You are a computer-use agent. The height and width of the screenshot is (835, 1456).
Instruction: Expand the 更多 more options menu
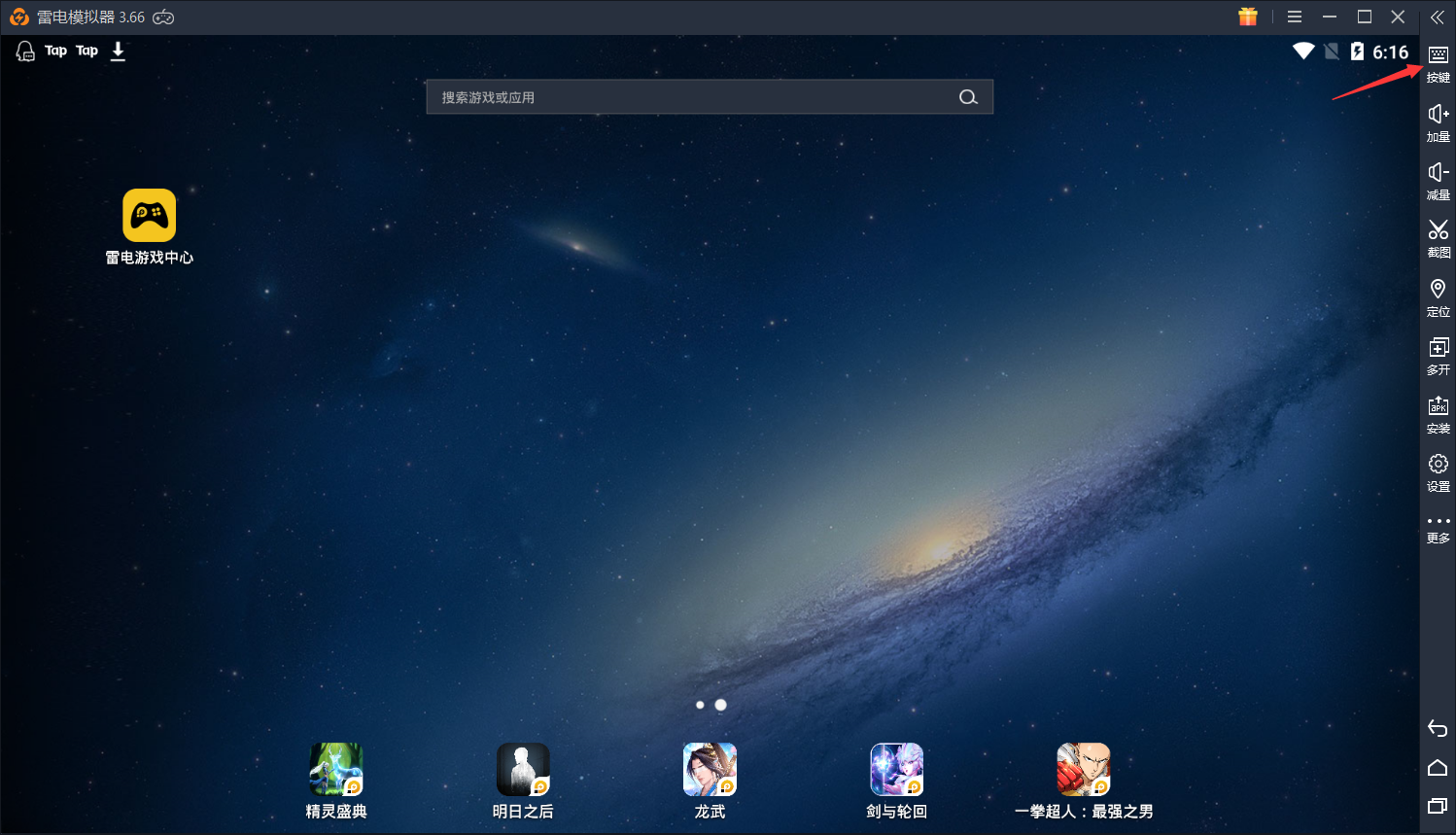(x=1438, y=527)
